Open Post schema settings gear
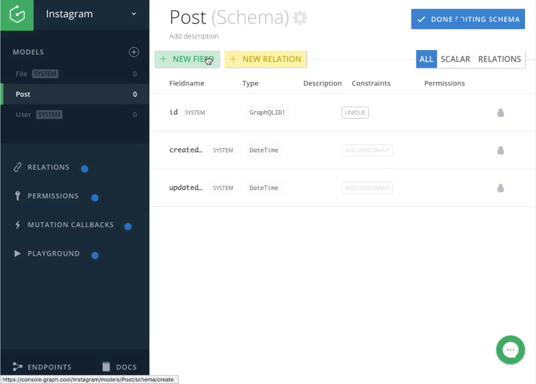536x384 pixels. [300, 18]
